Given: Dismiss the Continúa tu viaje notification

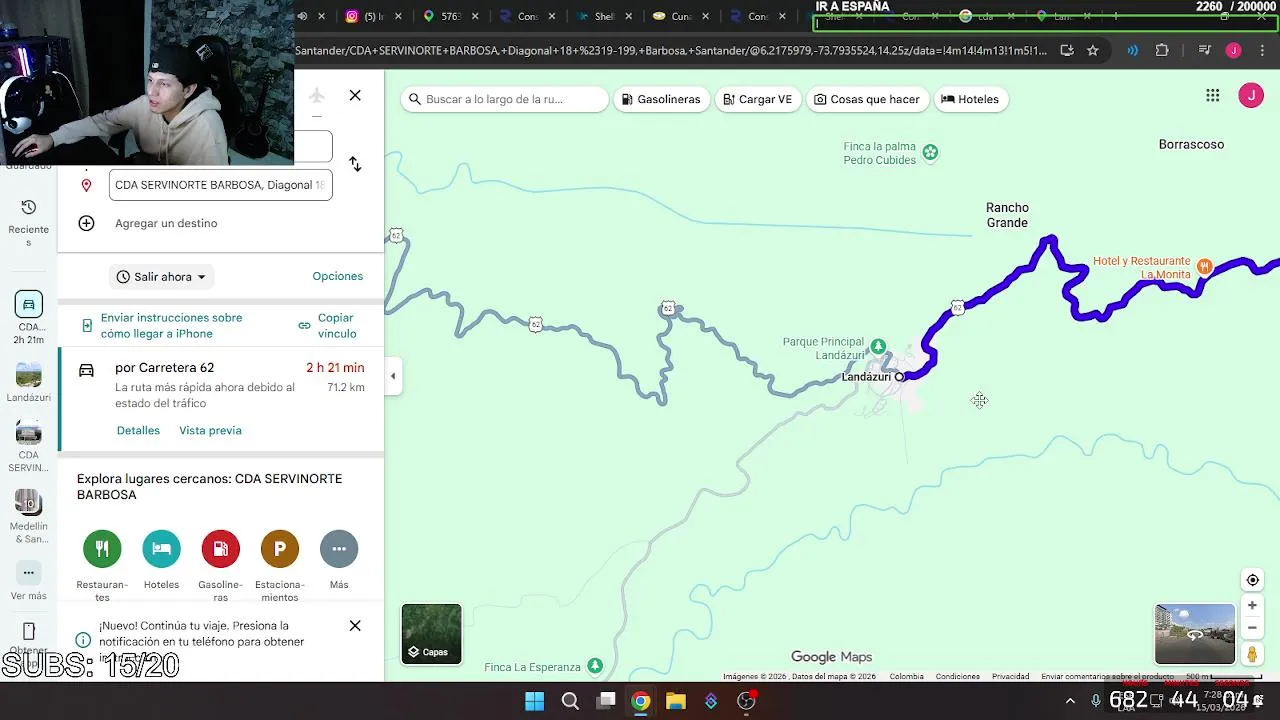Looking at the screenshot, I should (355, 626).
